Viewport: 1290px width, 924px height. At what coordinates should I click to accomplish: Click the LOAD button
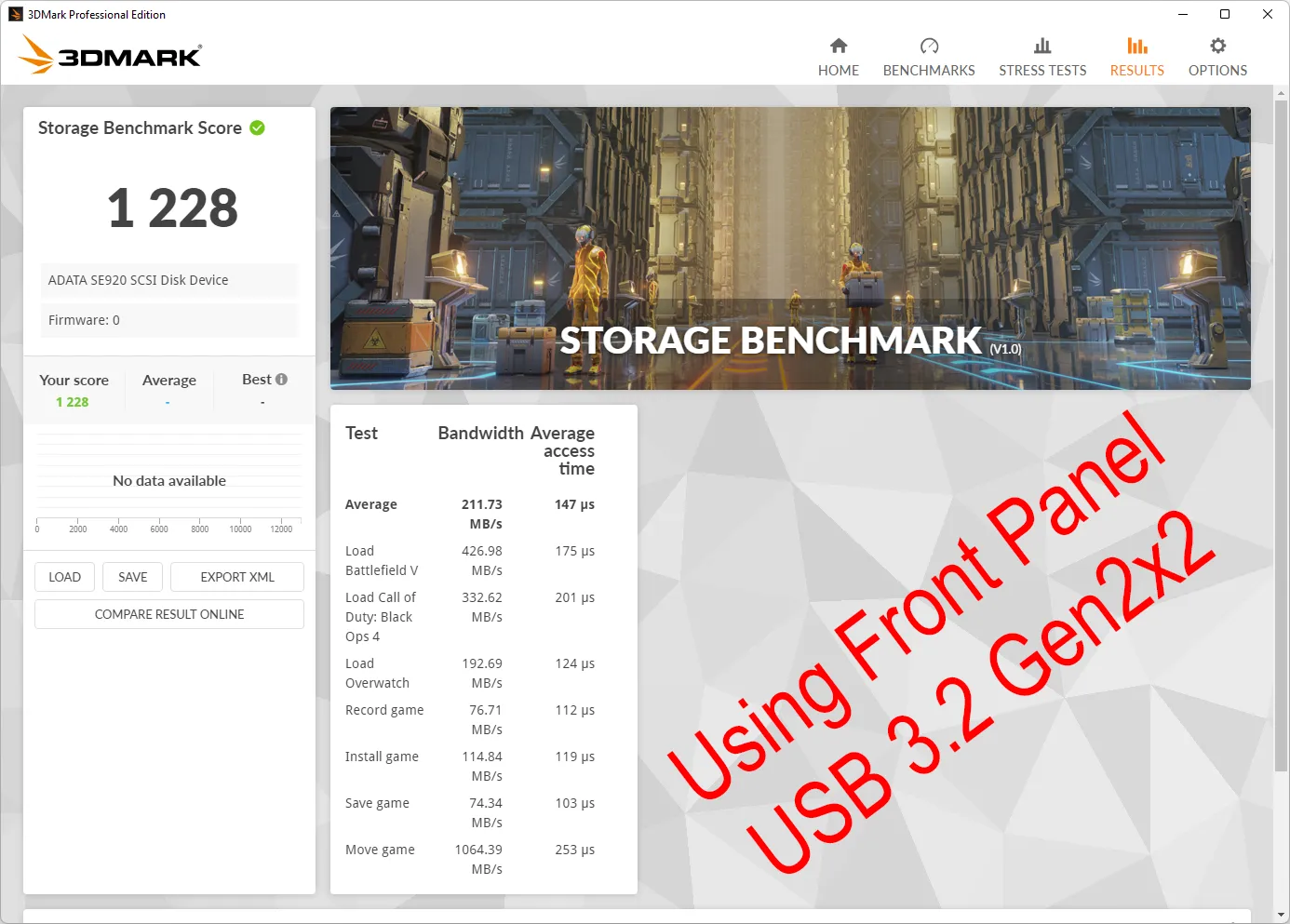[64, 577]
